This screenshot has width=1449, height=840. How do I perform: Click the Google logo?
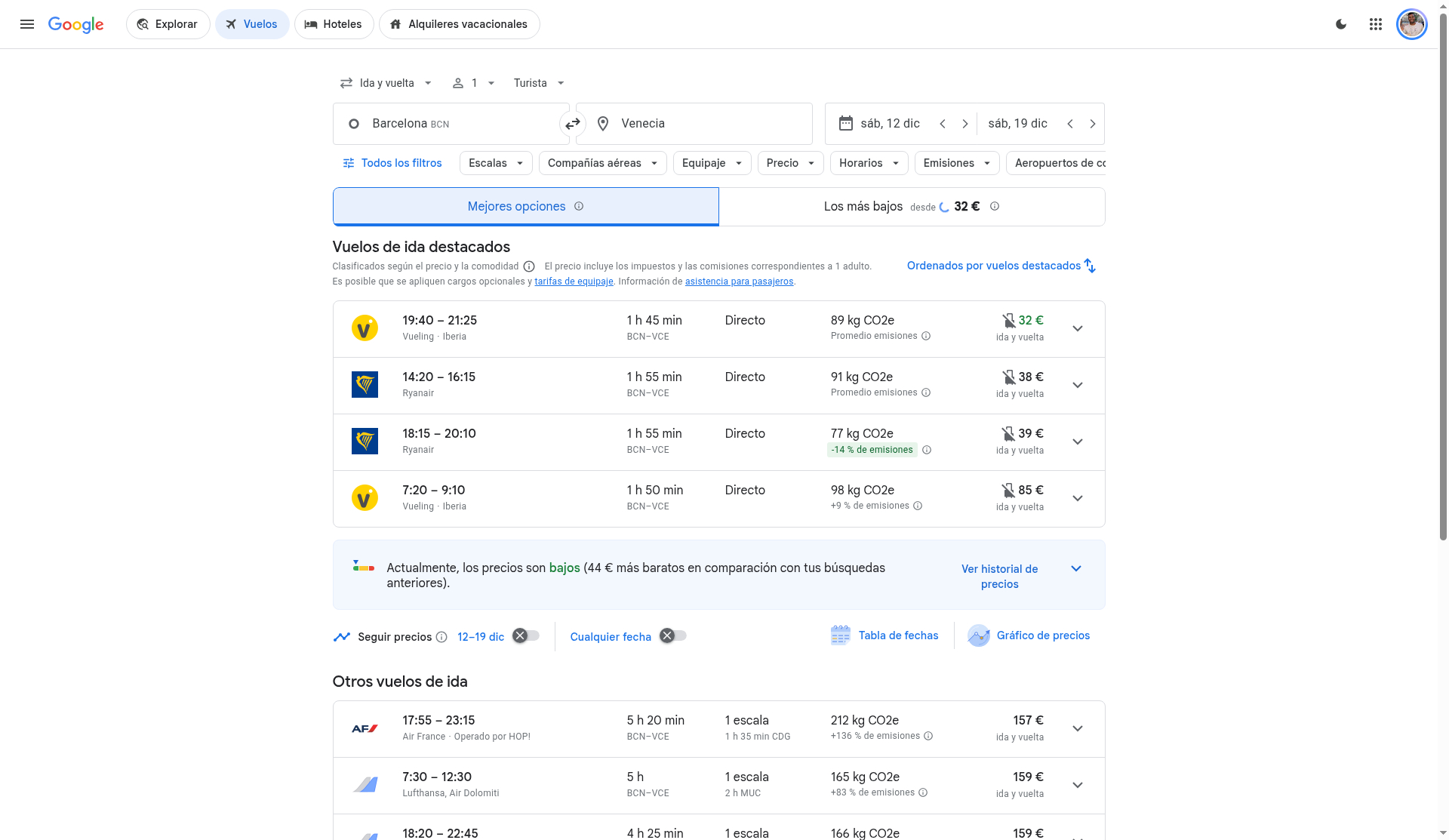pyautogui.click(x=75, y=24)
